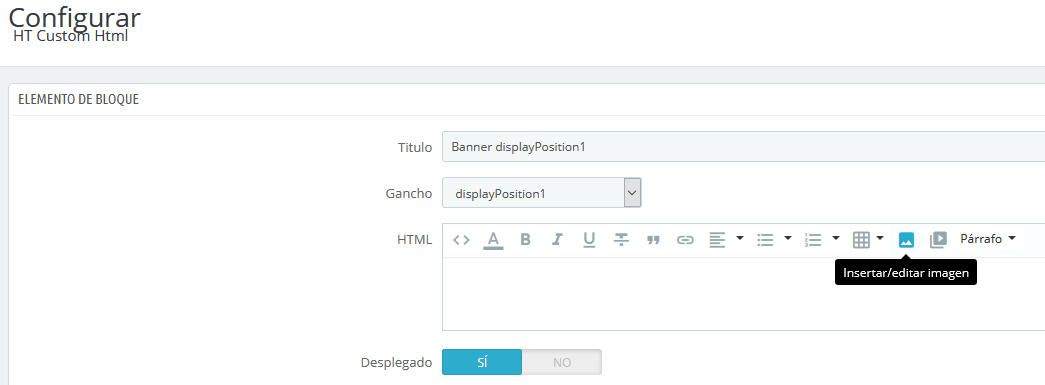Switch Desplegado to NO

click(x=562, y=362)
